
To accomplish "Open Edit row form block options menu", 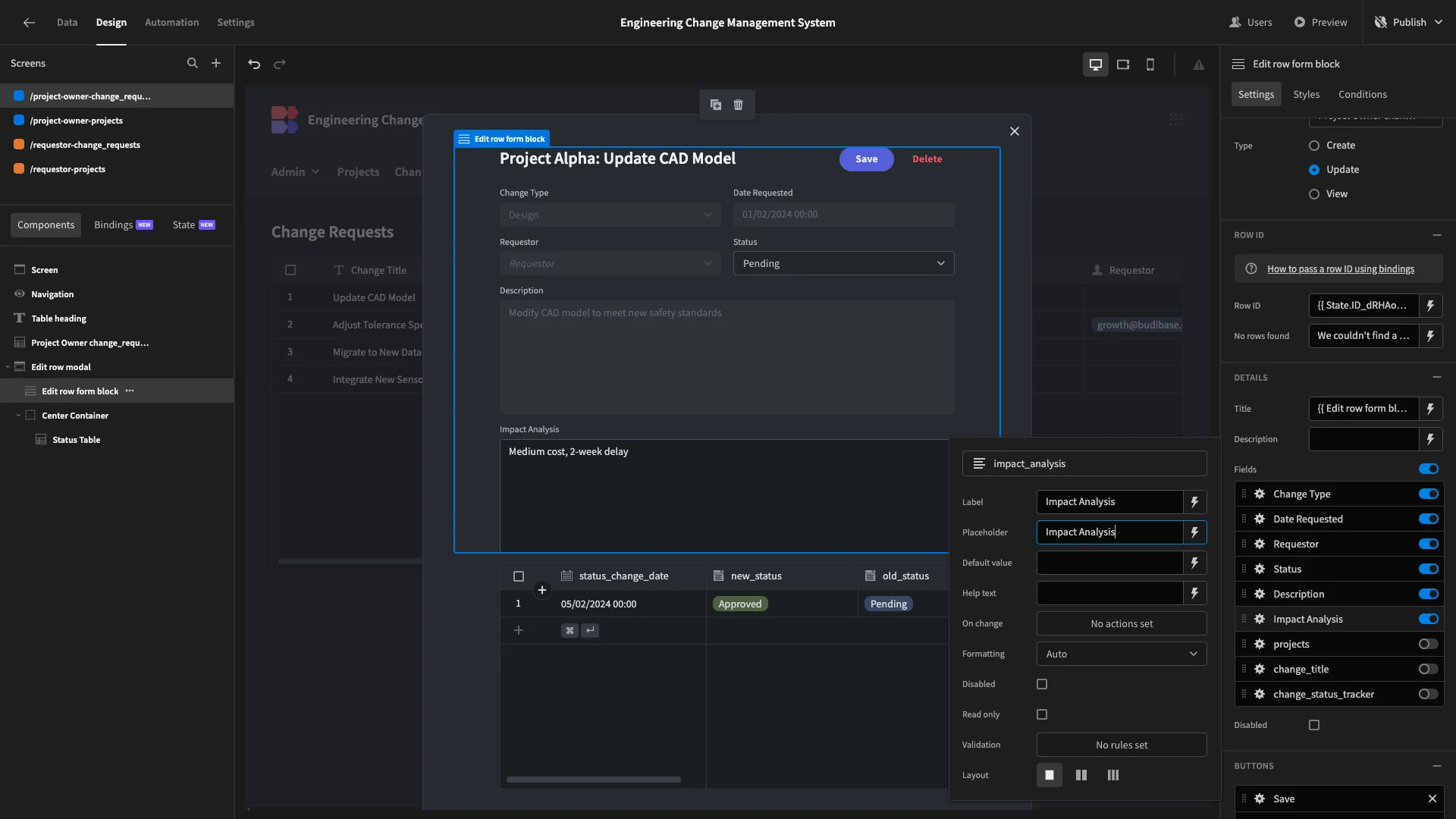I will [x=130, y=391].
